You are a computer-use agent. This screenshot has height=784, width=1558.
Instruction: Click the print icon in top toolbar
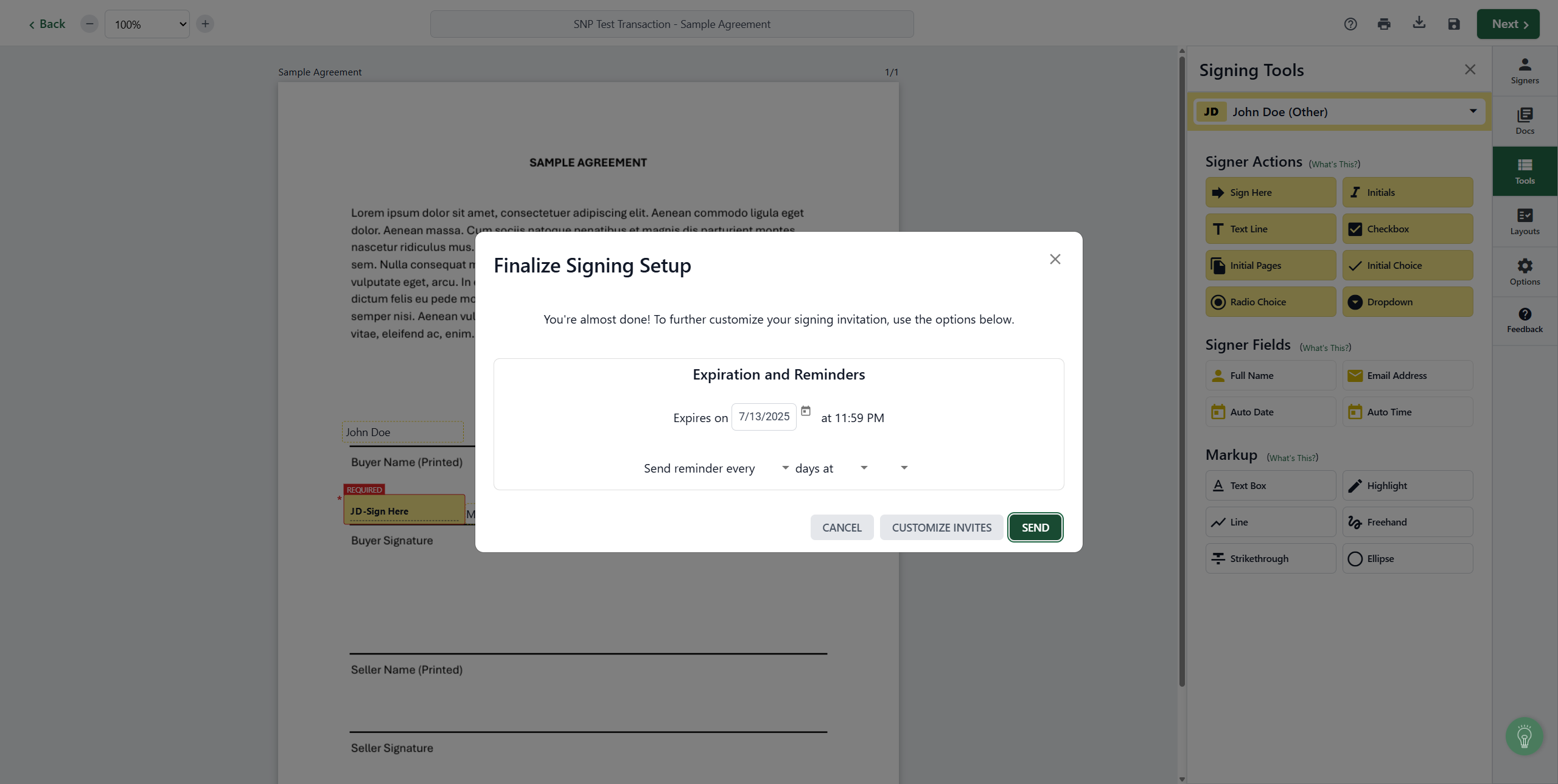point(1384,24)
